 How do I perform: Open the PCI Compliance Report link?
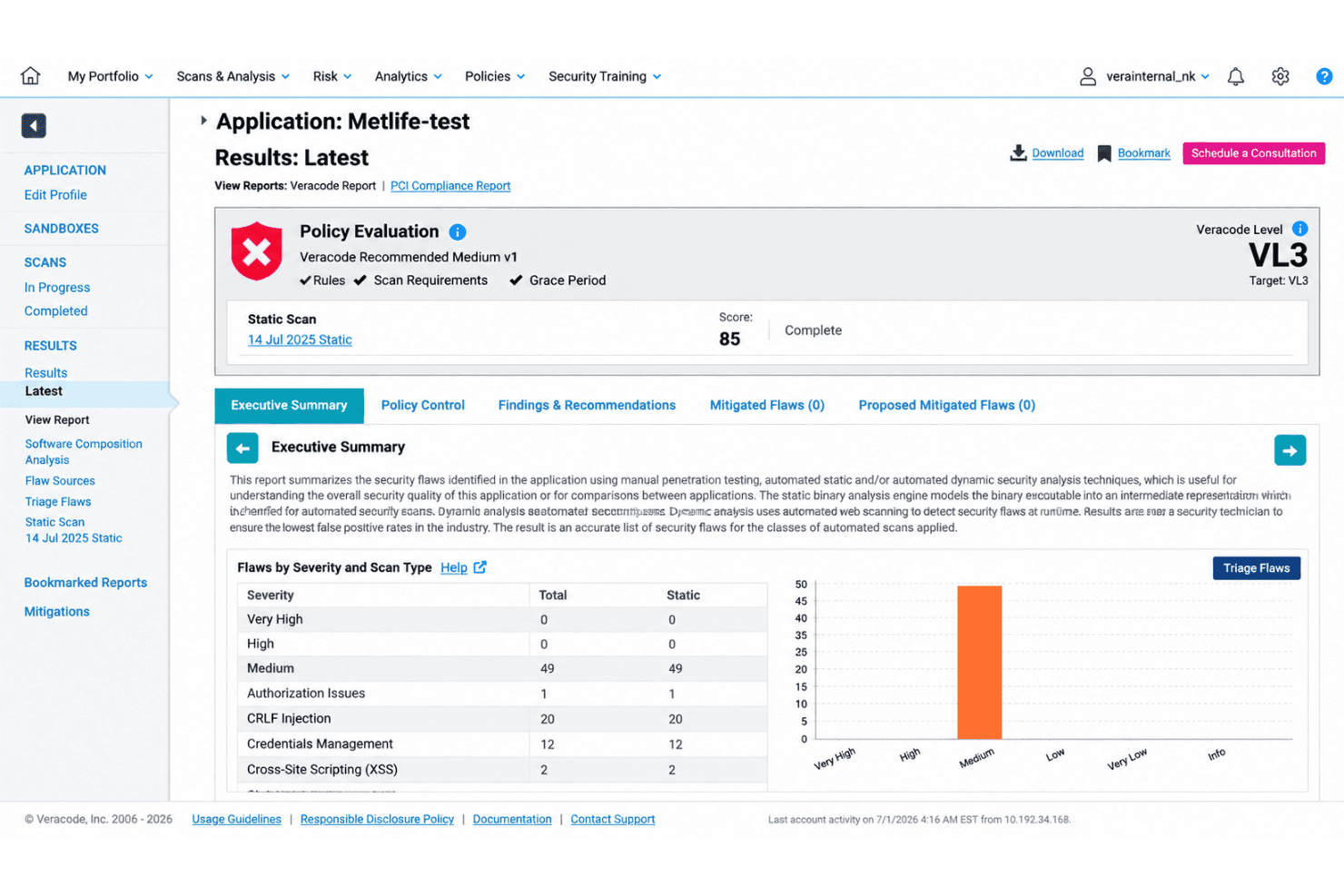pyautogui.click(x=450, y=186)
